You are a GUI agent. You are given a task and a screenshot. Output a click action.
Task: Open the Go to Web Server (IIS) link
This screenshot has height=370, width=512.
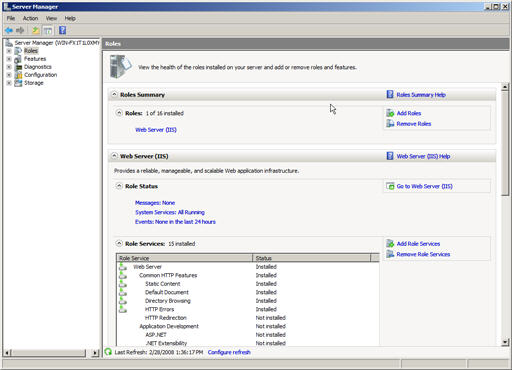(424, 186)
